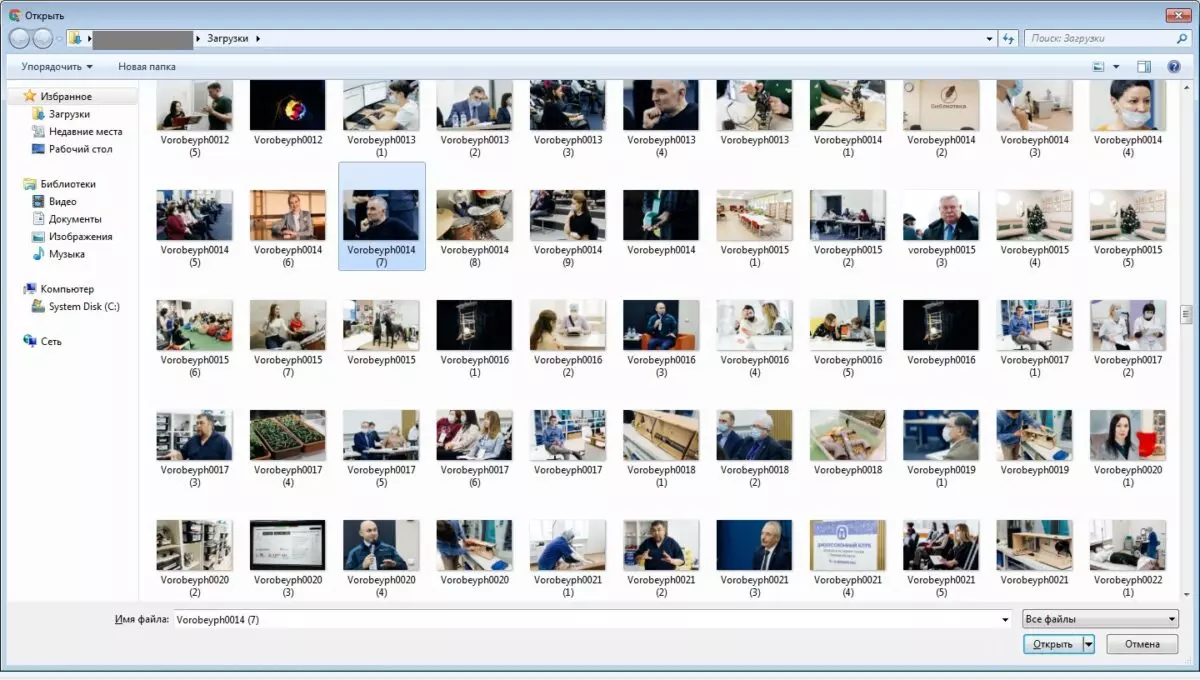Open the address bar history dropdown arrow
This screenshot has width=1200, height=680.
tap(990, 38)
